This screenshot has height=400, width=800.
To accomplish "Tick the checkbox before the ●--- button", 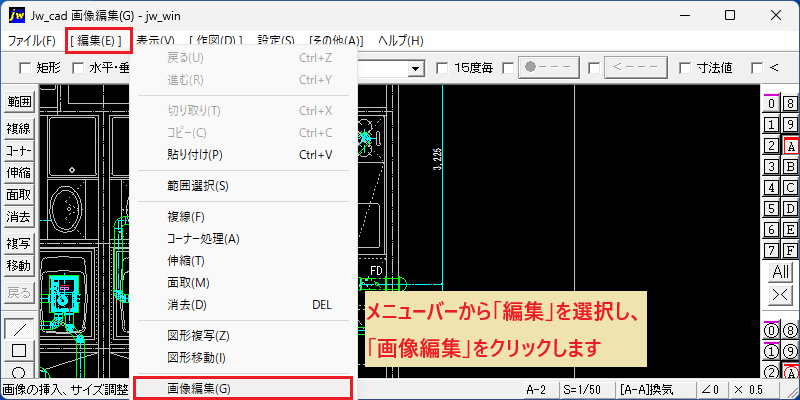I will point(508,67).
